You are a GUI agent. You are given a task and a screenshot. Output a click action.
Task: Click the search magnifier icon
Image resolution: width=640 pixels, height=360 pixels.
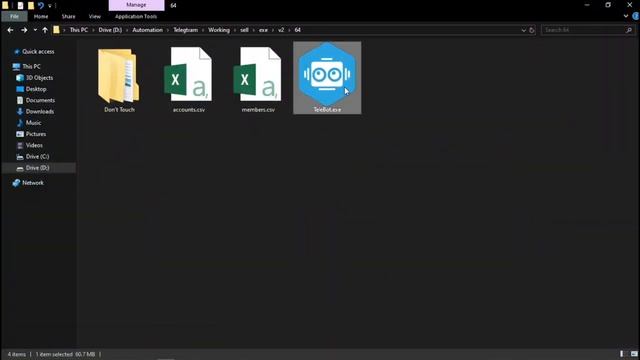click(x=629, y=30)
